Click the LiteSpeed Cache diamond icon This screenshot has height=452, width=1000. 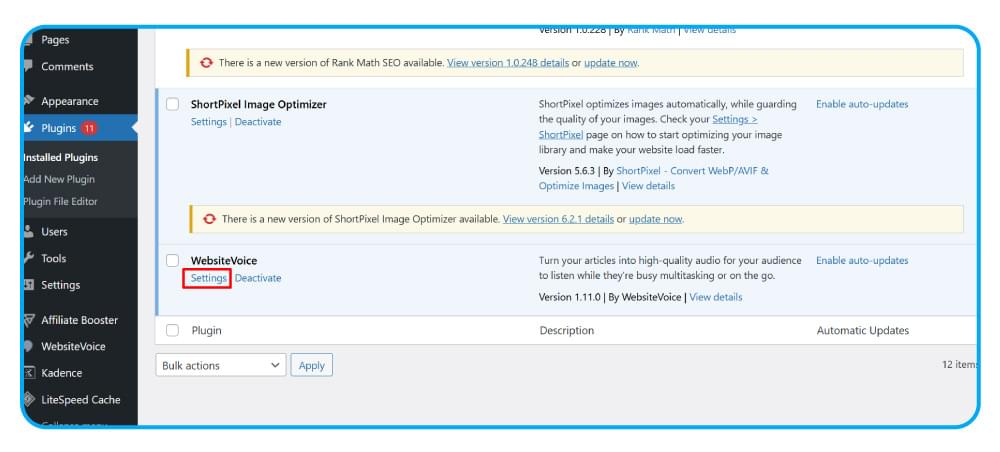click(x=28, y=400)
